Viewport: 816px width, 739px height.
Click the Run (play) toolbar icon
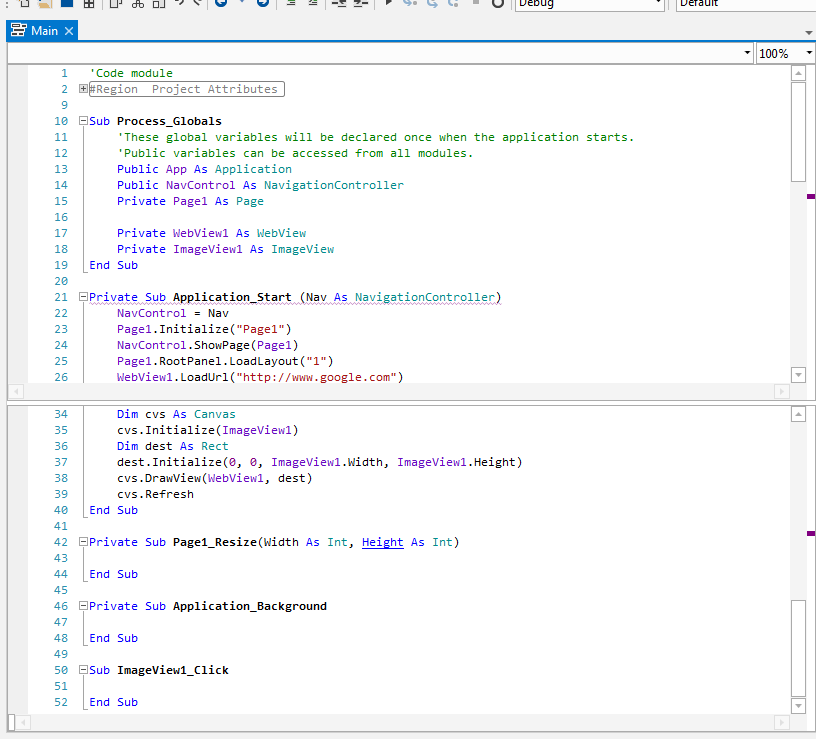(x=389, y=3)
